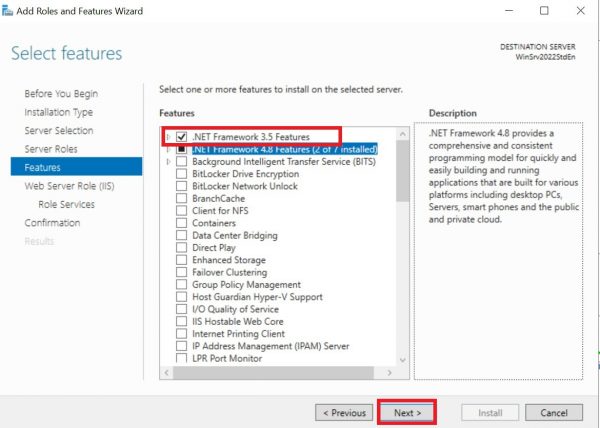
Task: Uncheck .NET Framework 3.5 Features checkbox
Action: click(x=181, y=137)
